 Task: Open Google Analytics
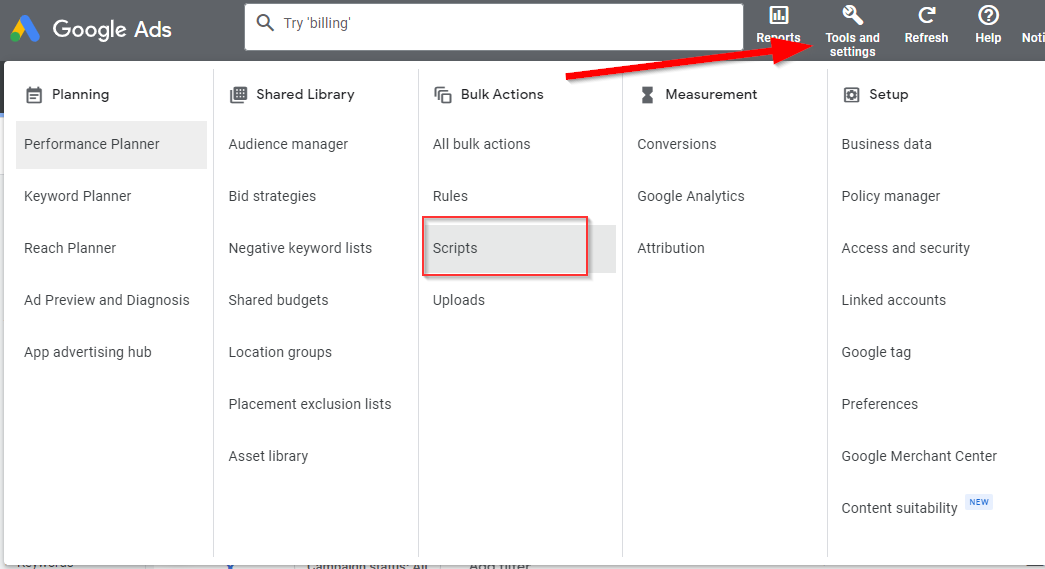coord(690,196)
